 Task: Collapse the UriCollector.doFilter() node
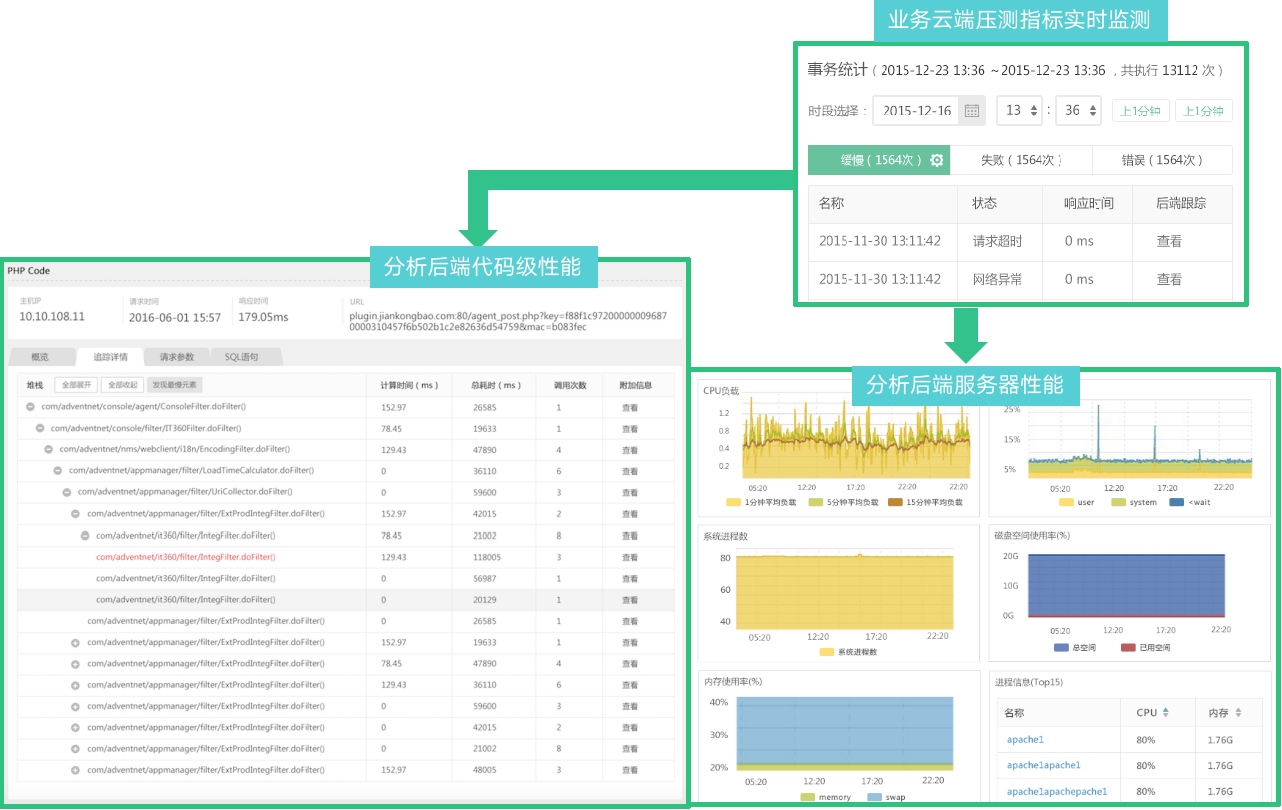tap(66, 492)
